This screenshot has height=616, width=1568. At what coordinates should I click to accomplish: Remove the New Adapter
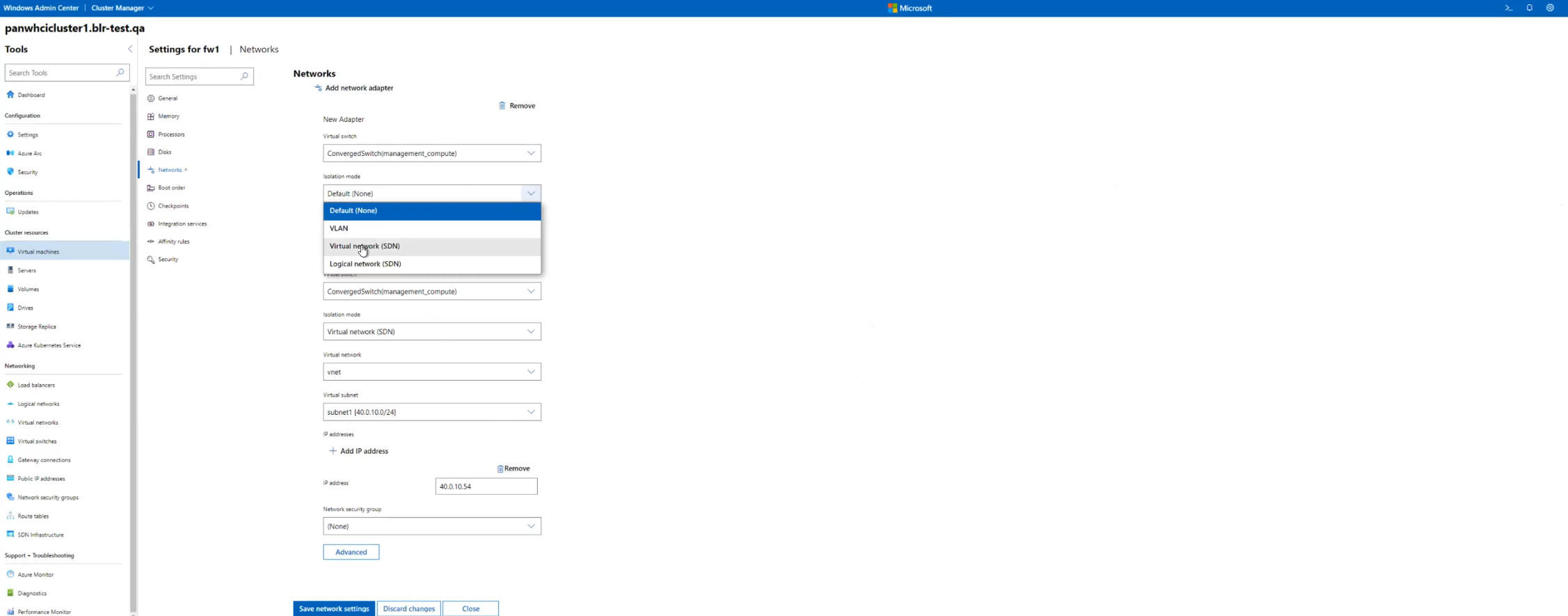517,106
